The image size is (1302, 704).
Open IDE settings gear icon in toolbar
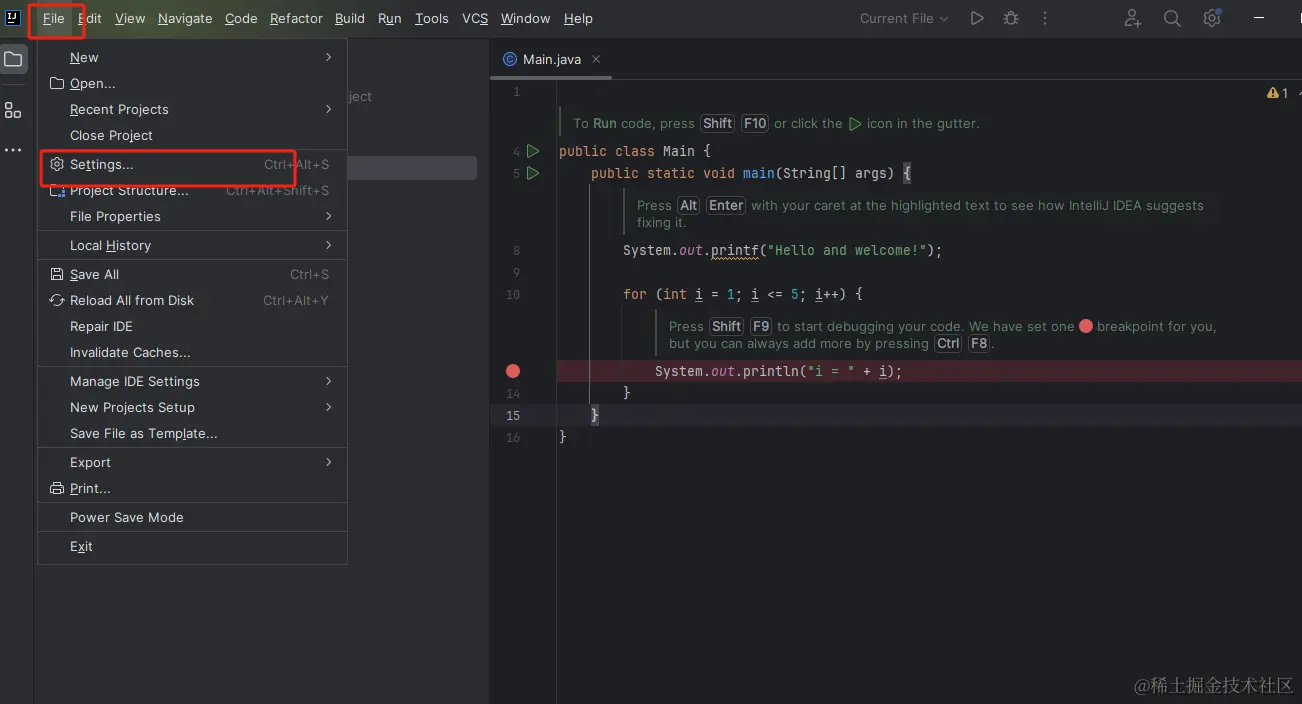pyautogui.click(x=1212, y=18)
